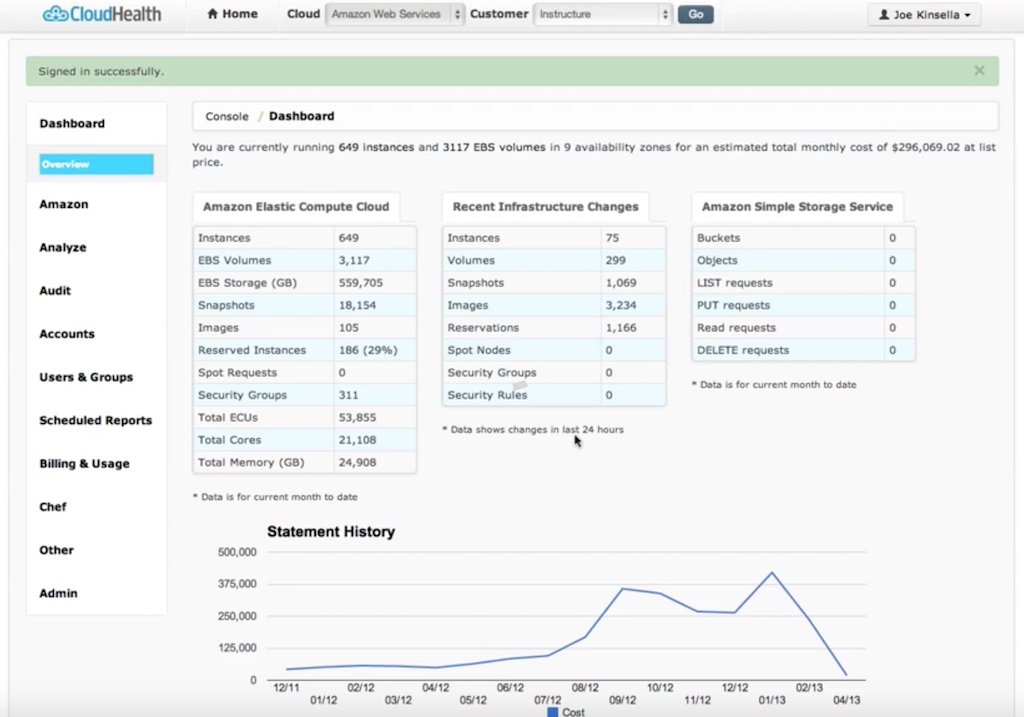
Task: Dismiss the 'Signed in successfully' alert
Action: (x=979, y=71)
